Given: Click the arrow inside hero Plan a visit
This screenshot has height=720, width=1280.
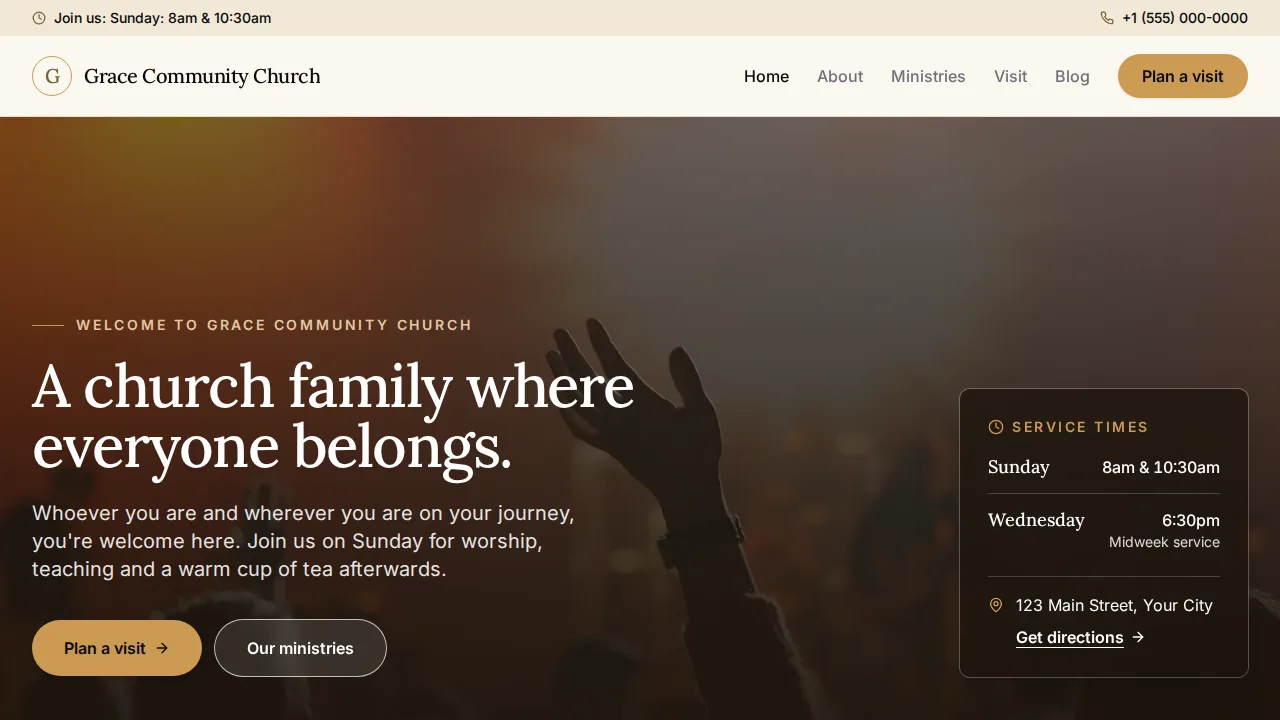Looking at the screenshot, I should [x=162, y=648].
